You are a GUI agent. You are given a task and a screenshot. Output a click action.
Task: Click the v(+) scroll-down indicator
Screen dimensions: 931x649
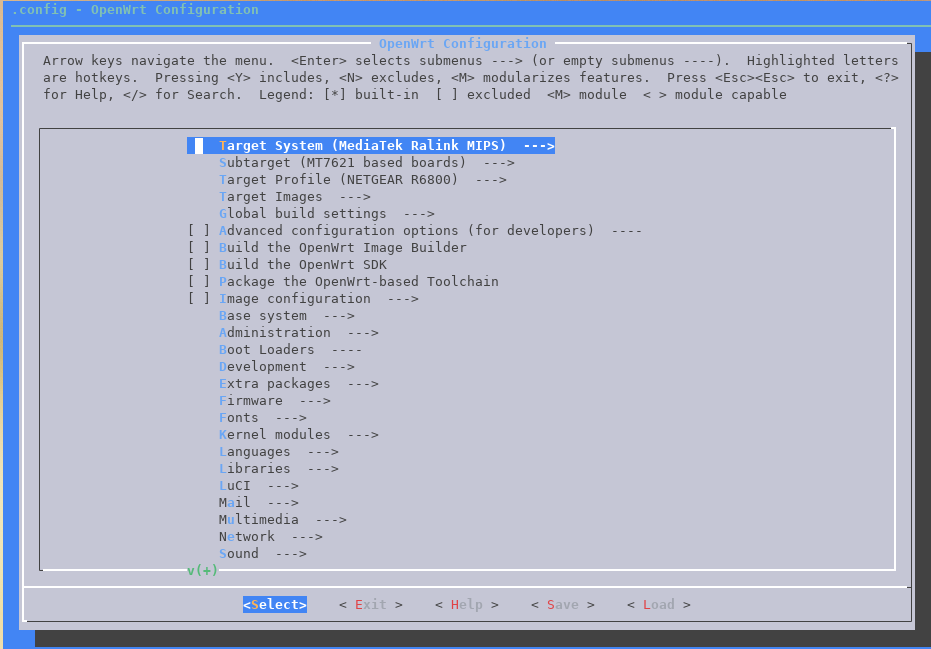point(202,571)
